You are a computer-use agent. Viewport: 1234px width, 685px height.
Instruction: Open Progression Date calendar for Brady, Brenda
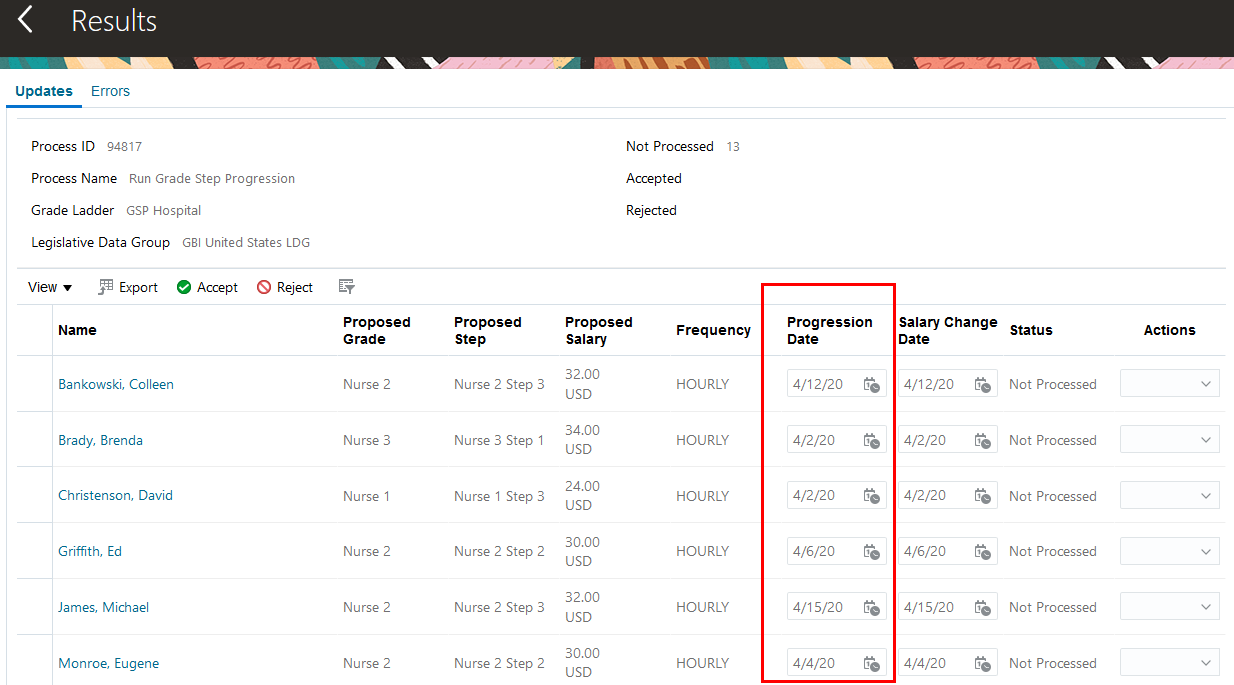click(x=872, y=440)
